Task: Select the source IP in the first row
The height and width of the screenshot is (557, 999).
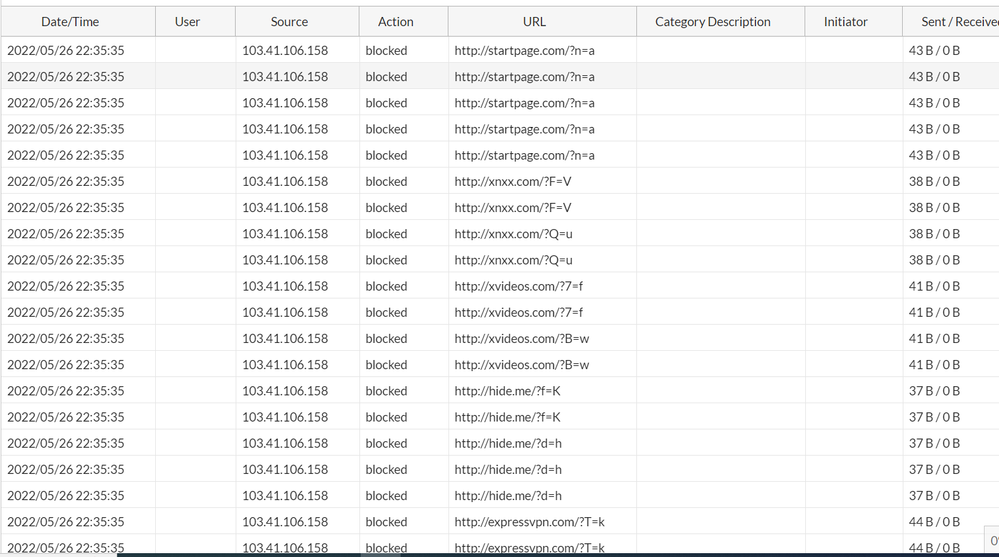Action: pos(285,50)
